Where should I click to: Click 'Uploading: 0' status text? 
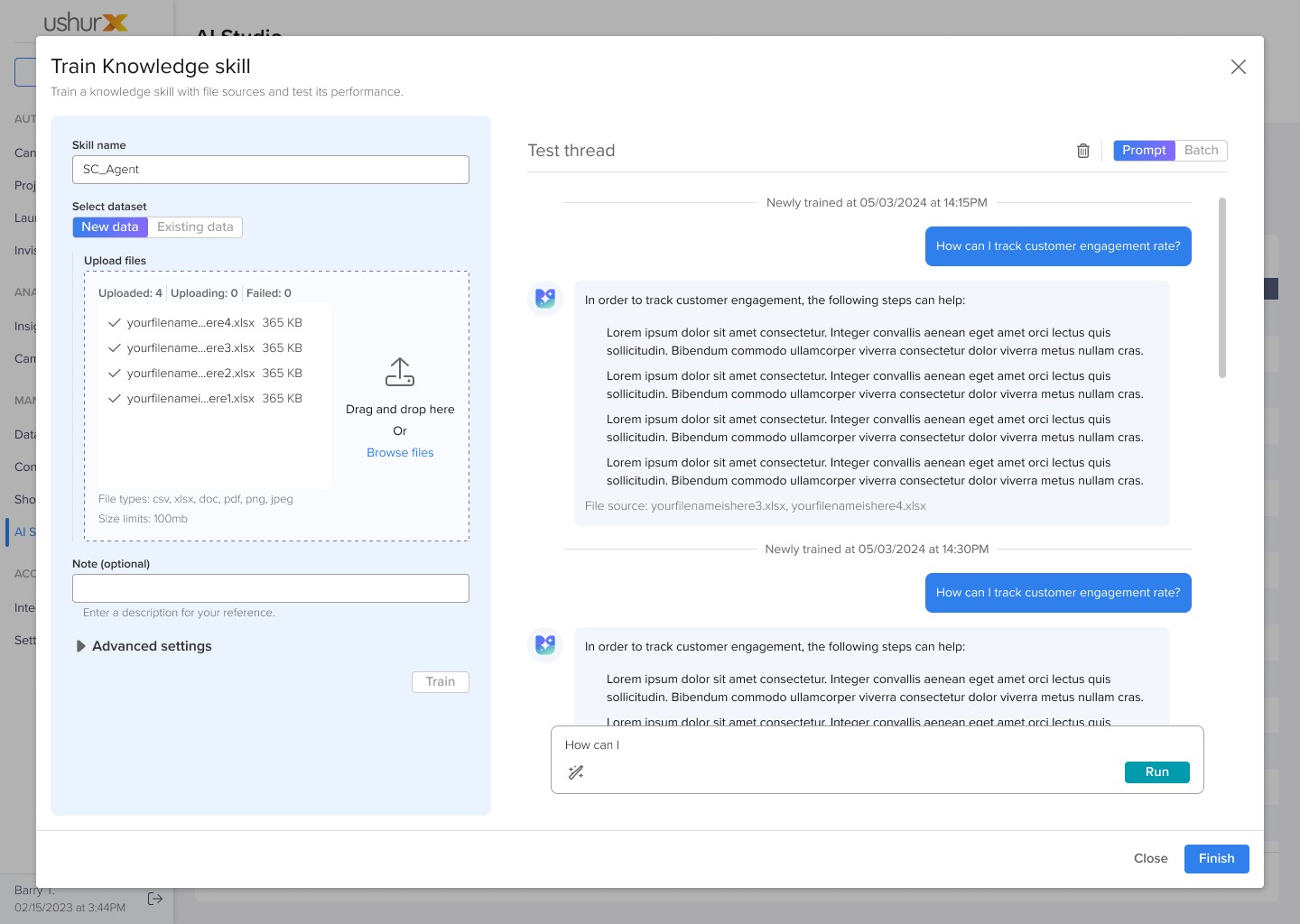204,293
